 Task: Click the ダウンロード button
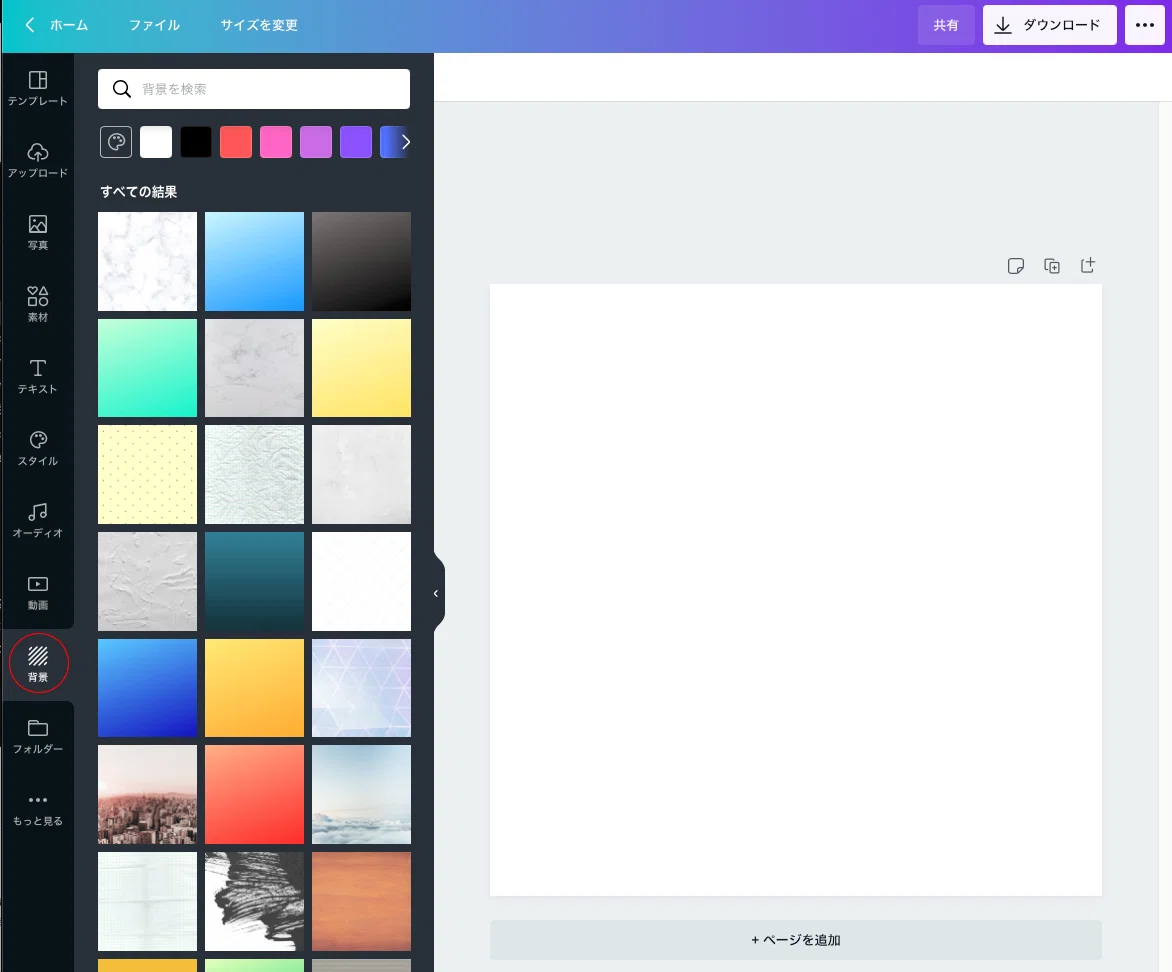tap(1049, 25)
